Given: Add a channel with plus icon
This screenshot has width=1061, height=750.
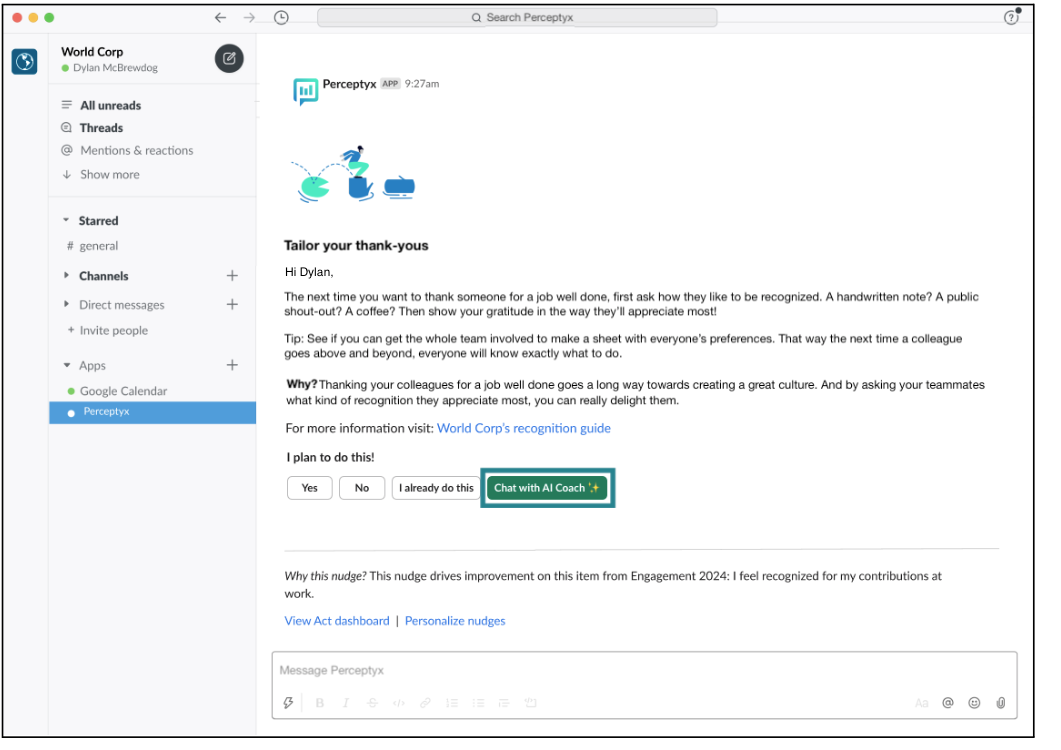Looking at the screenshot, I should (x=232, y=276).
